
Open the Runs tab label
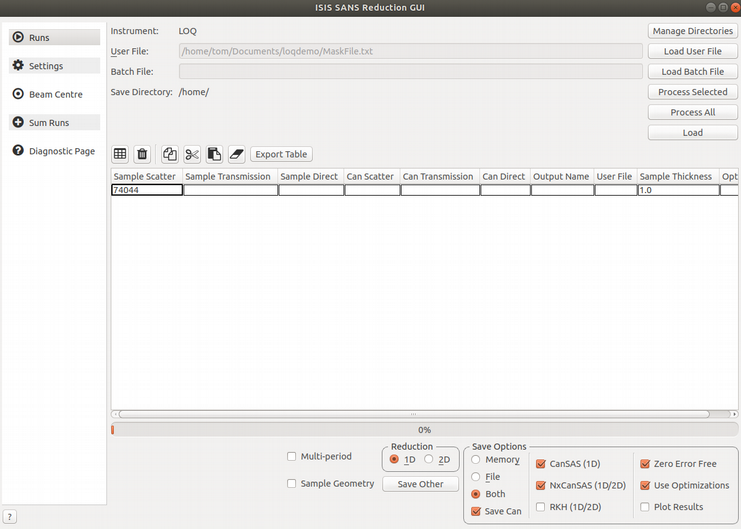39,38
